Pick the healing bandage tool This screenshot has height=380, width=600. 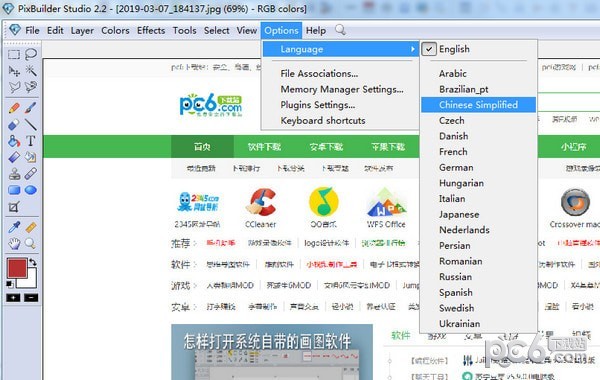[31, 174]
